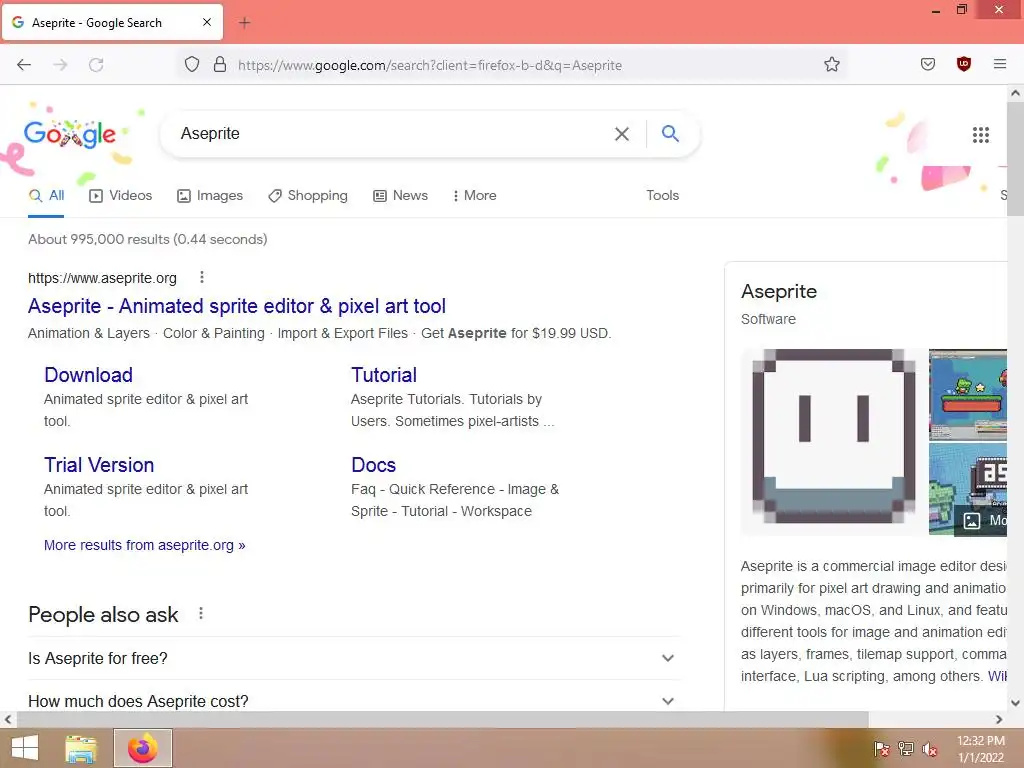Switch to the Images tab
1024x768 pixels.
tap(210, 195)
